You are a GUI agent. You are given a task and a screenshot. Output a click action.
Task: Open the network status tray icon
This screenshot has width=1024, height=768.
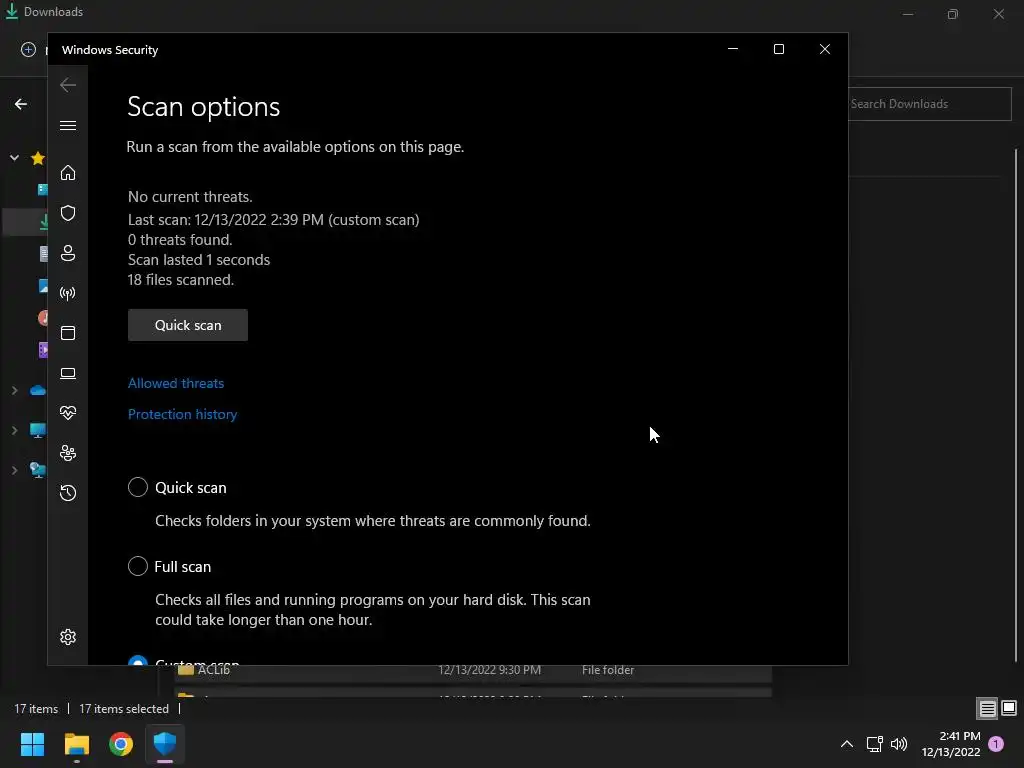click(x=874, y=744)
